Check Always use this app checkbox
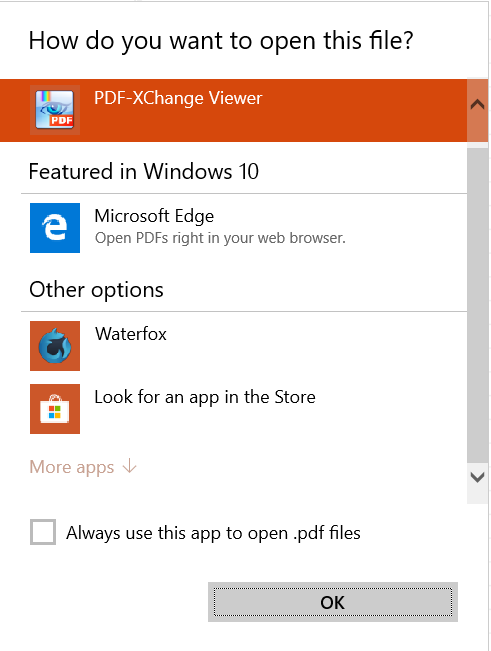Viewport: 491px width, 651px height. tap(43, 532)
